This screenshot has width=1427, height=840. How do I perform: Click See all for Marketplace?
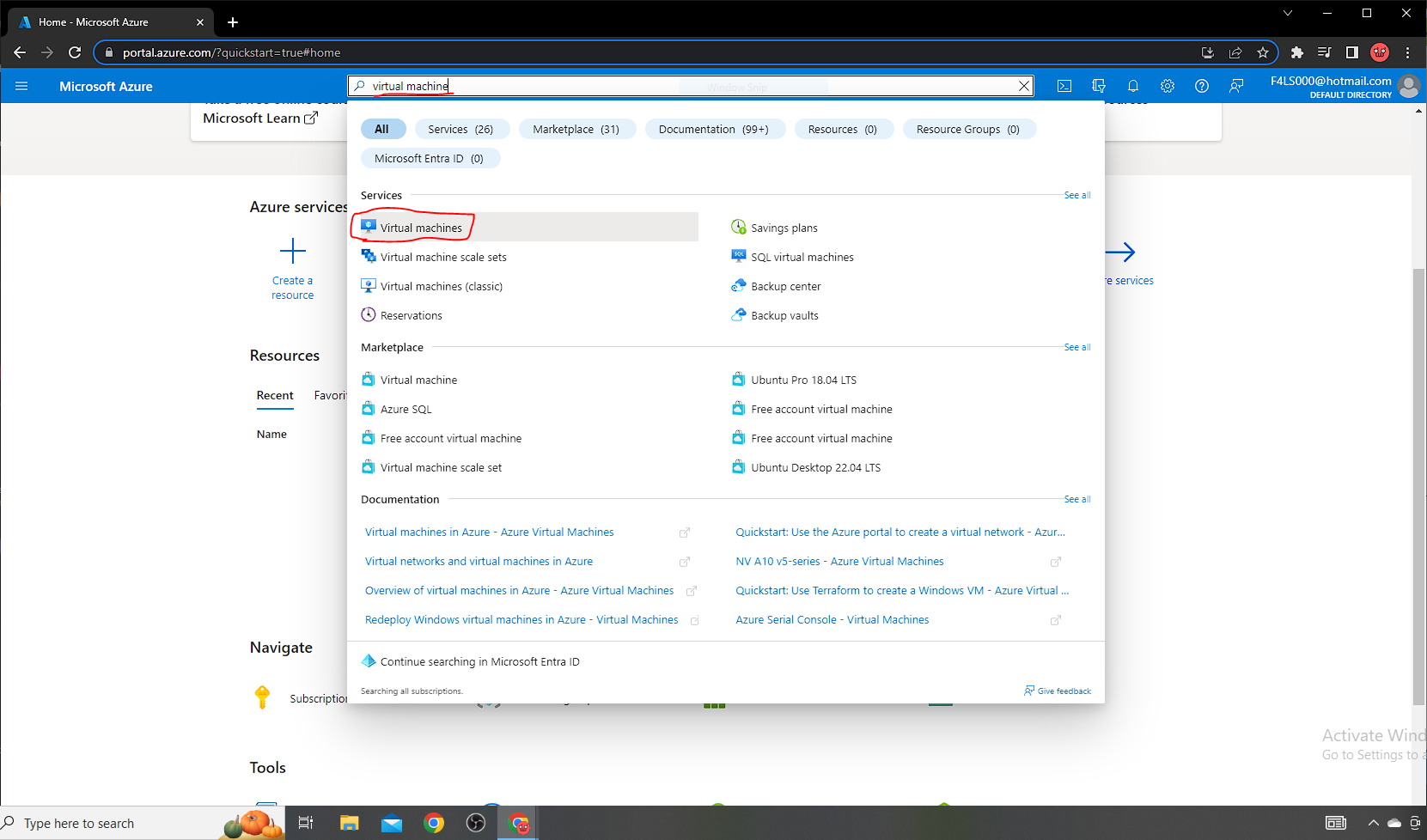tap(1077, 347)
